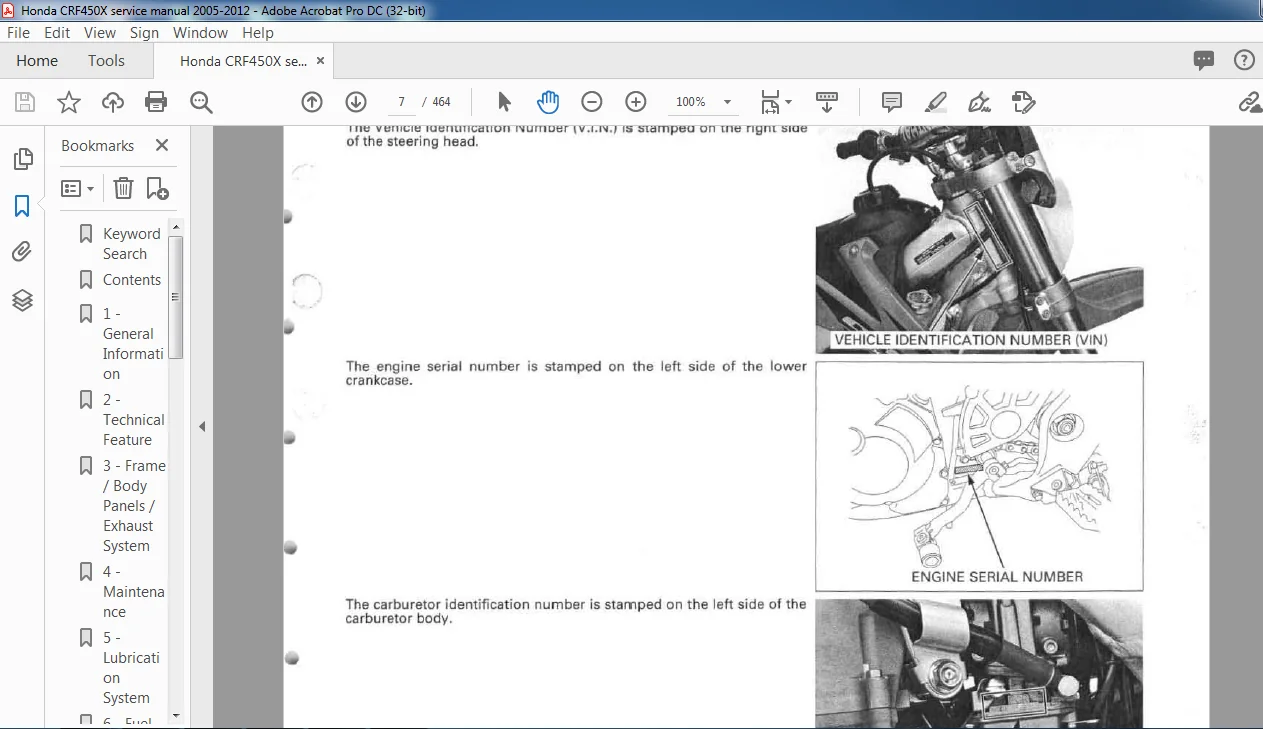Zoom out with minus icon

pyautogui.click(x=592, y=102)
